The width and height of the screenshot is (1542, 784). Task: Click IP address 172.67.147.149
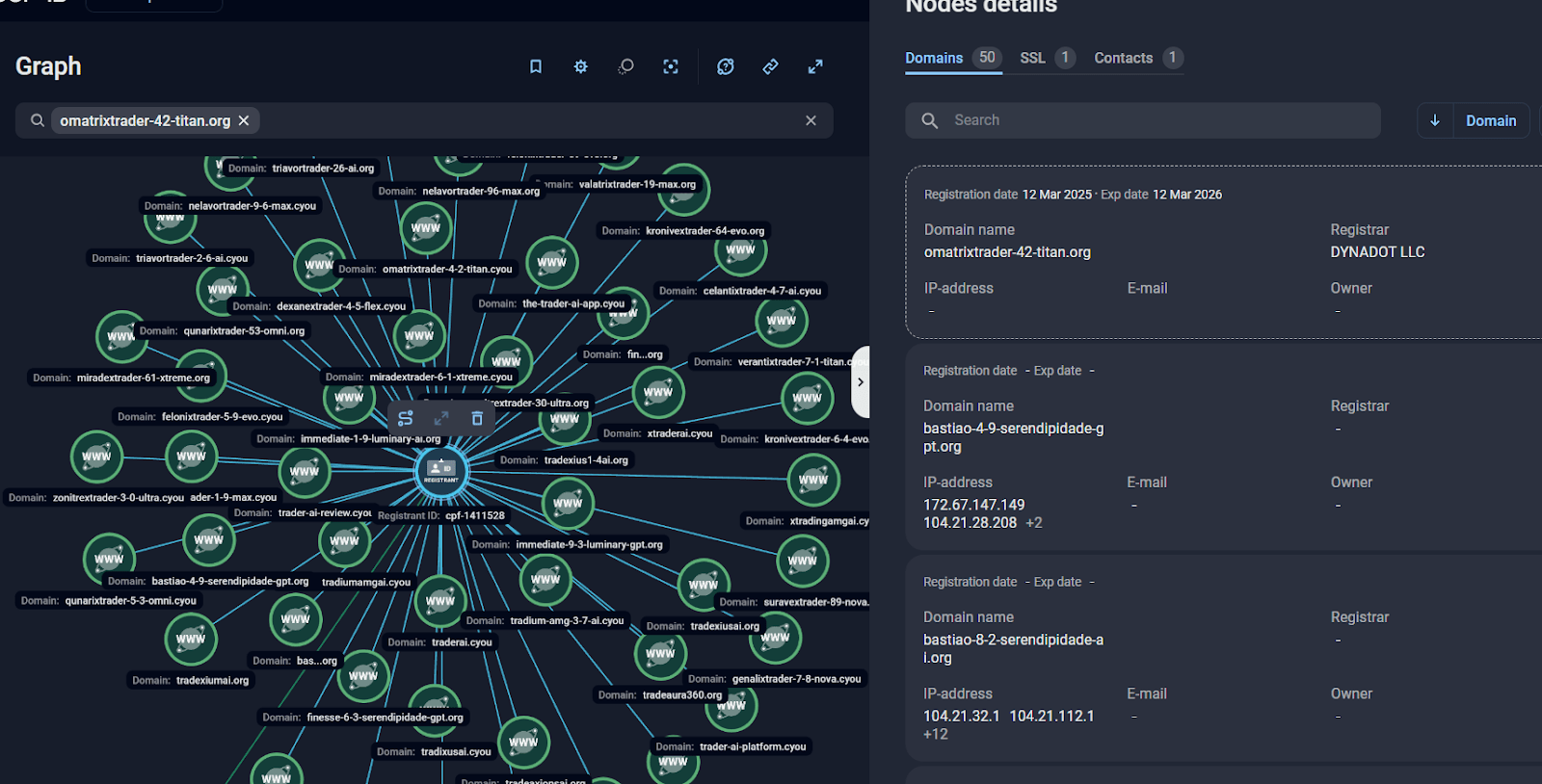pyautogui.click(x=973, y=505)
